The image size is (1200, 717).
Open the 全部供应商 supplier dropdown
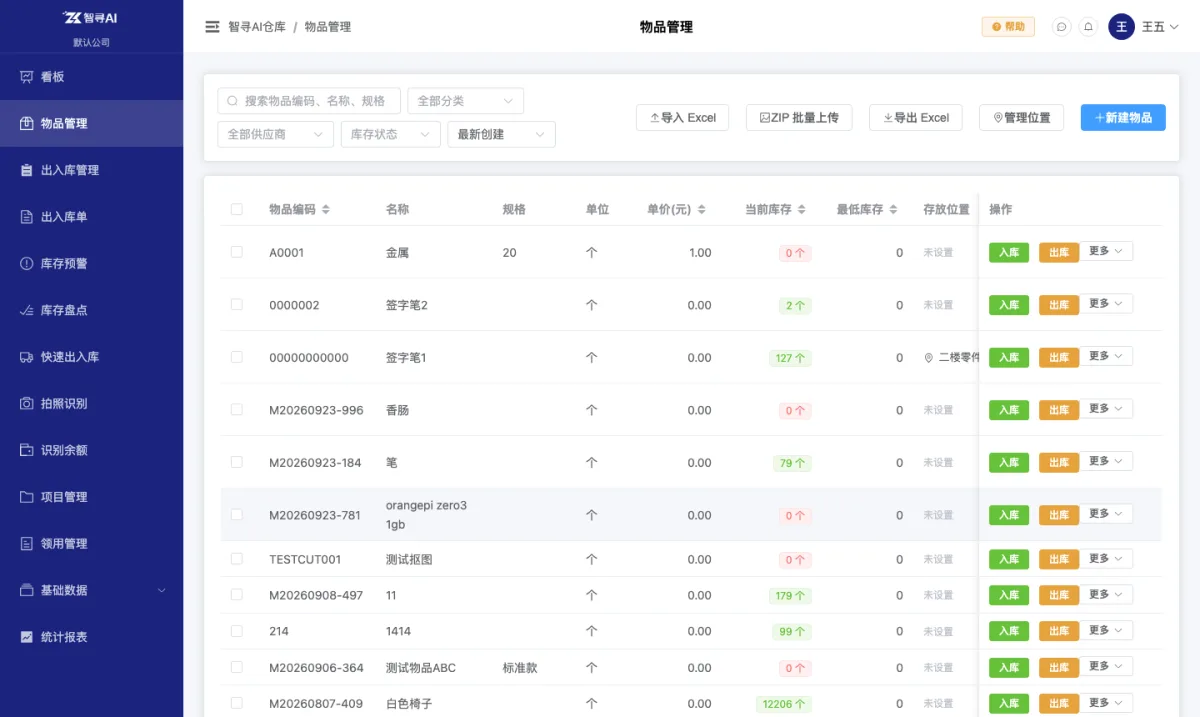click(275, 134)
